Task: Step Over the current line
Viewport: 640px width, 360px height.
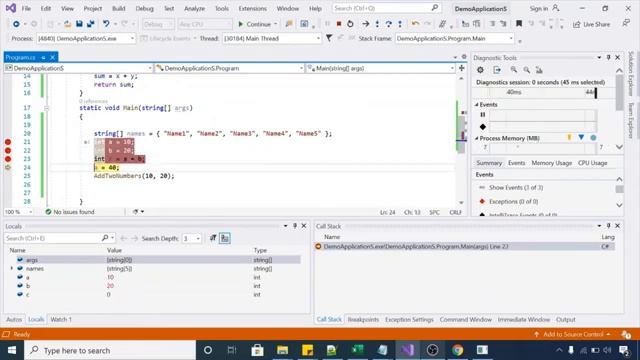Action: click(389, 24)
